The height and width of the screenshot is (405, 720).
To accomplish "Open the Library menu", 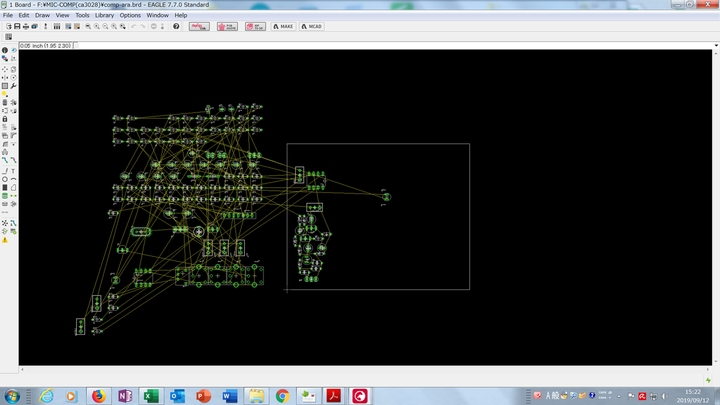I will pyautogui.click(x=104, y=16).
